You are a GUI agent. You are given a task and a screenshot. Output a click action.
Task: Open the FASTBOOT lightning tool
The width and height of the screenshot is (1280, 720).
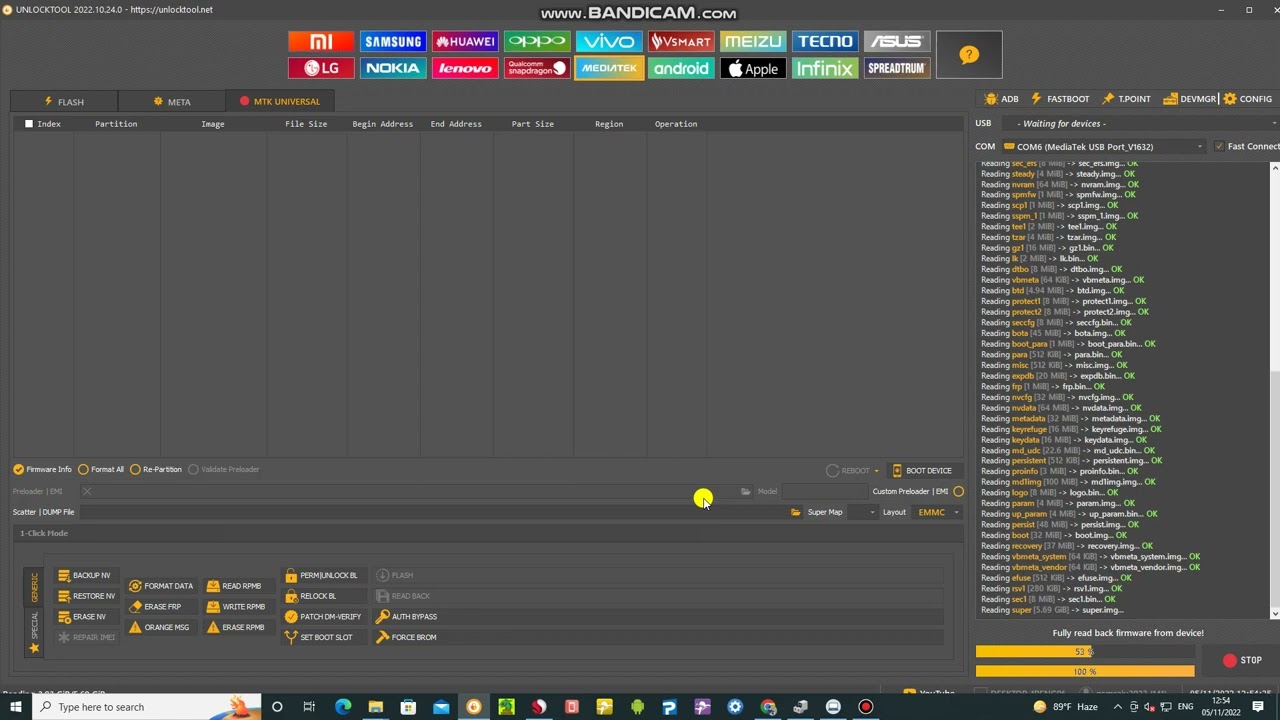point(1060,99)
